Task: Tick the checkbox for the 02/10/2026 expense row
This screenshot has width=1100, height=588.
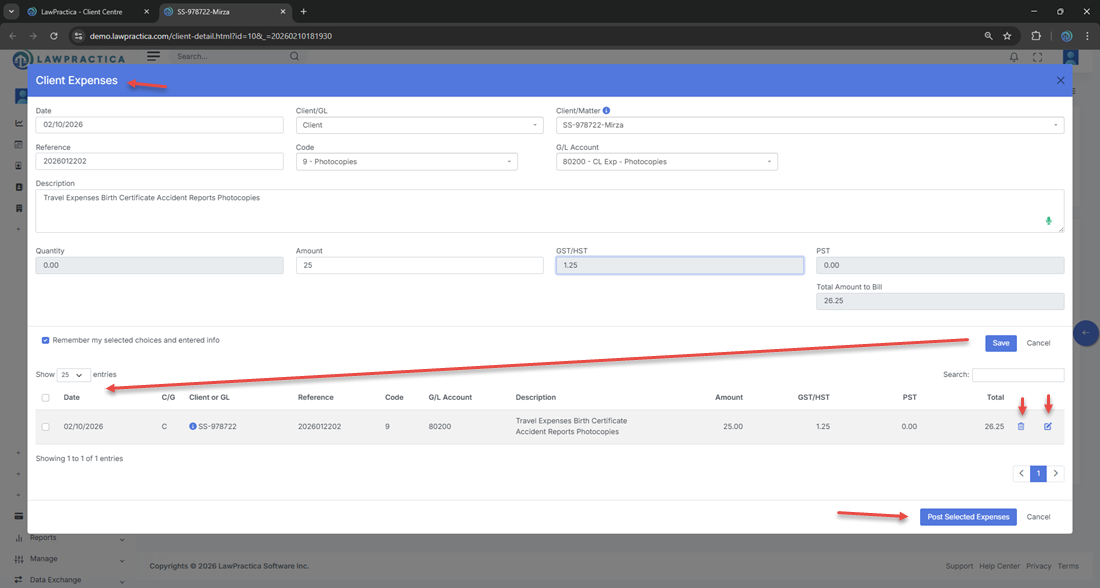Action: (45, 427)
